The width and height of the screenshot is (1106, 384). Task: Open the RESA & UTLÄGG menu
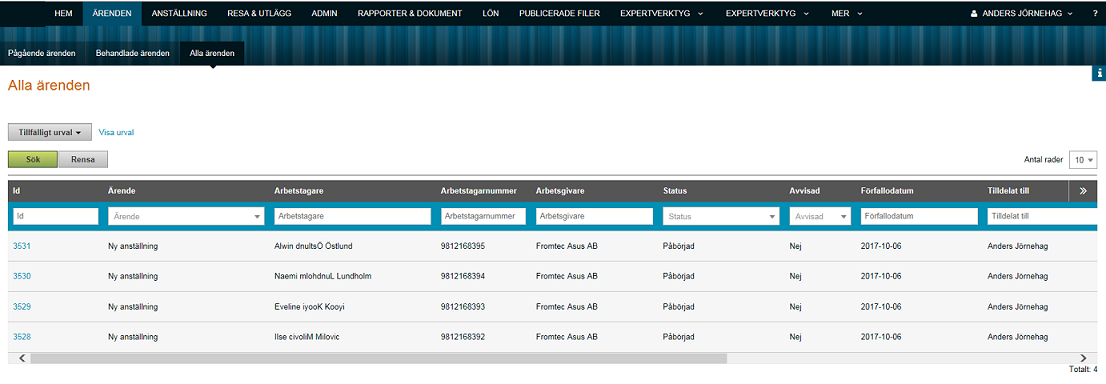tap(259, 13)
